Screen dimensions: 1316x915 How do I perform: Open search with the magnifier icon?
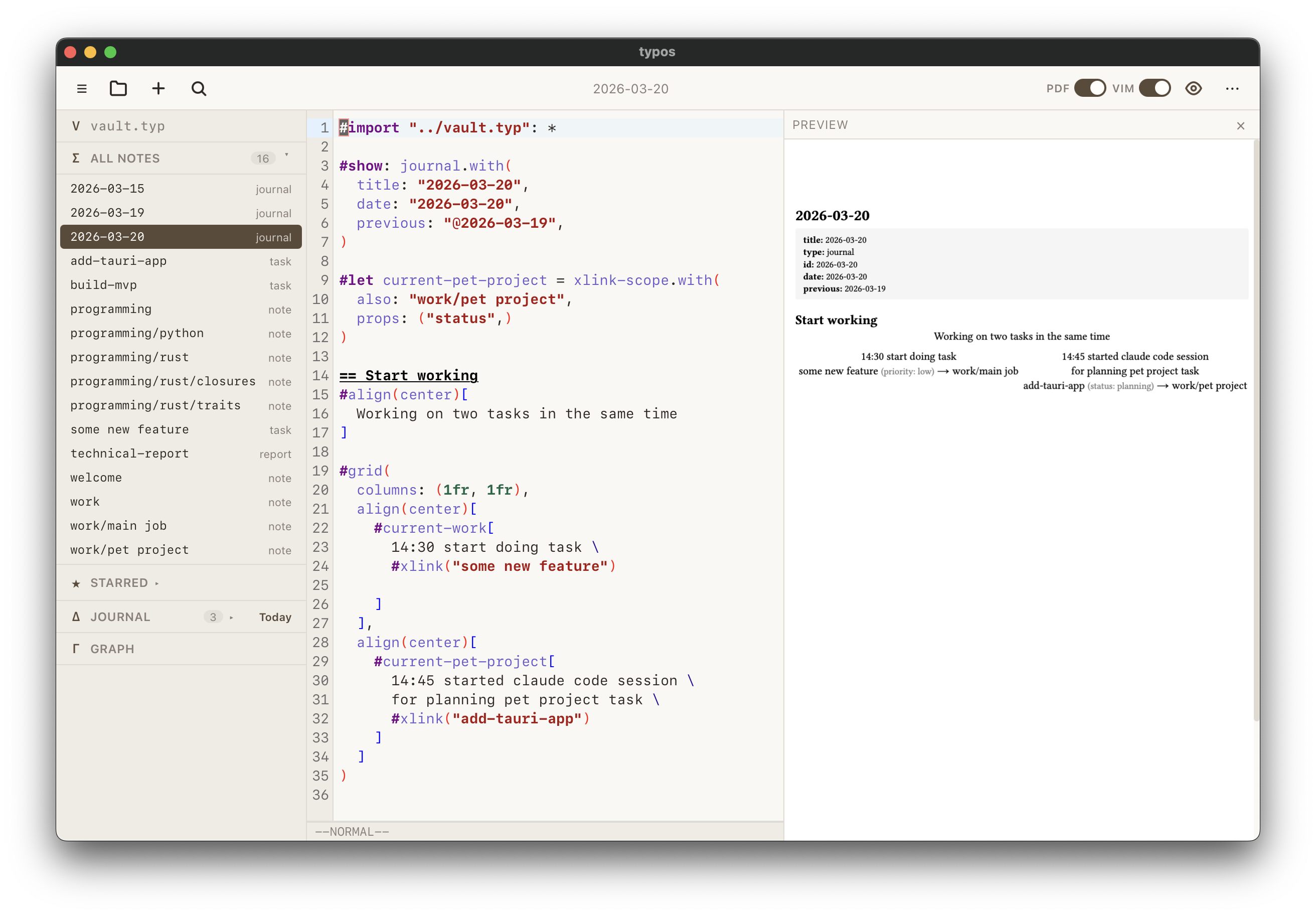198,88
